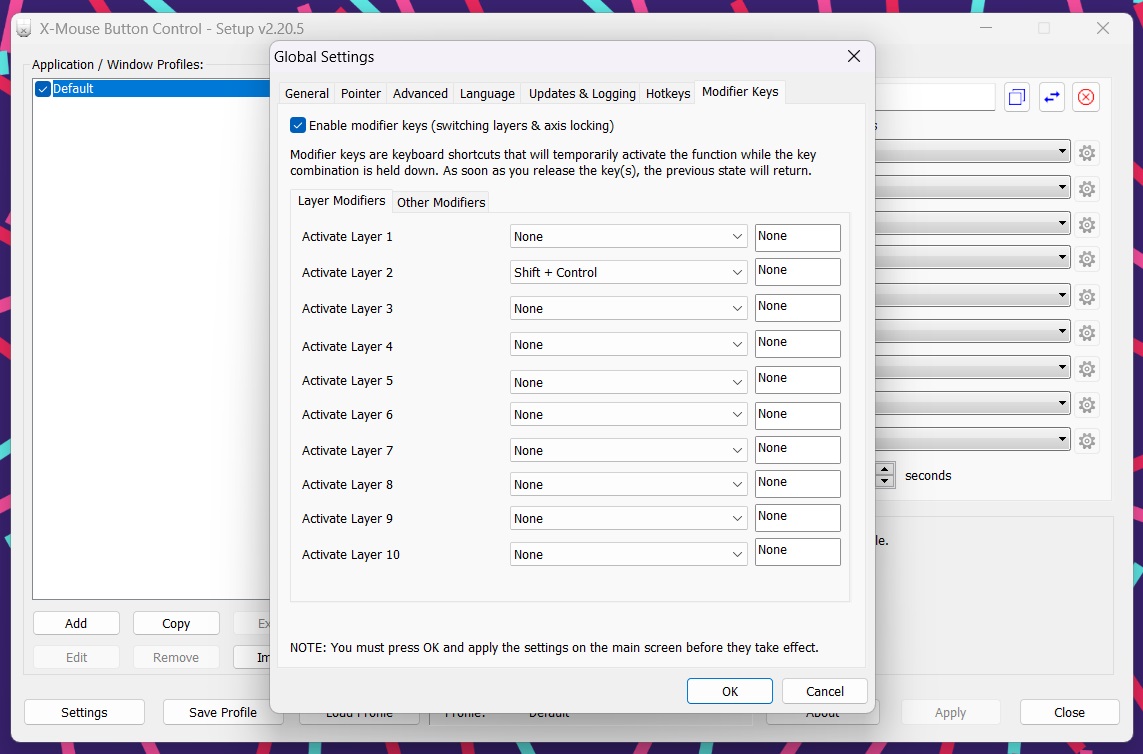This screenshot has height=754, width=1143.
Task: Expand the Activate Layer 1 dropdown
Action: (x=628, y=237)
